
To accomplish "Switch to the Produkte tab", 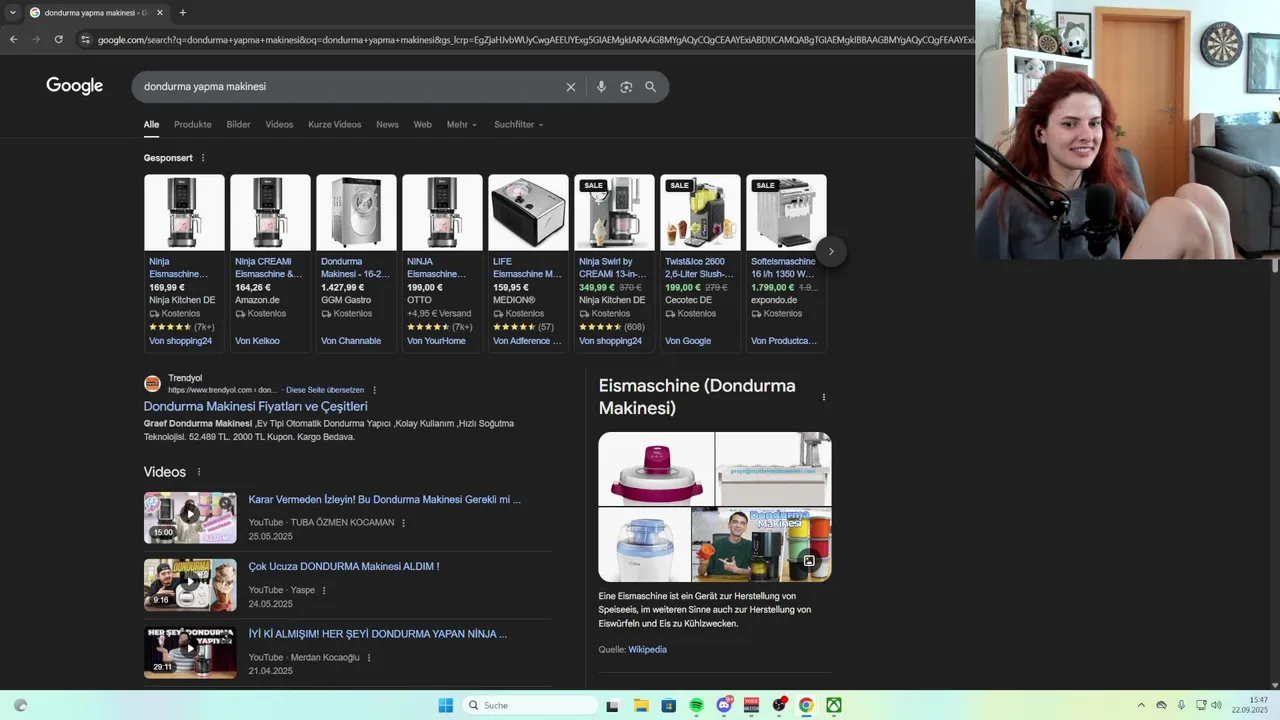I will point(193,125).
